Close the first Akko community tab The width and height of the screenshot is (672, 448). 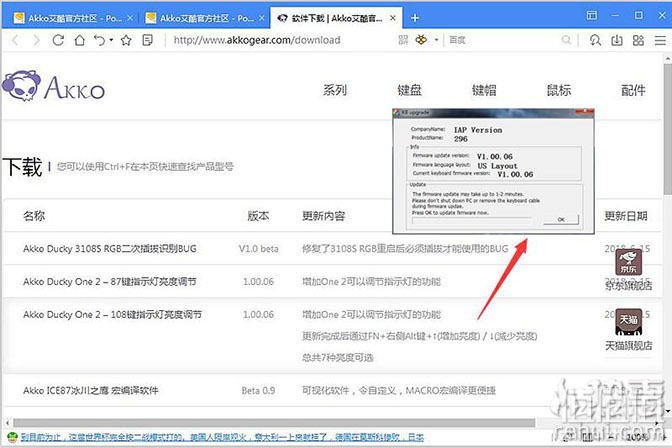click(130, 18)
